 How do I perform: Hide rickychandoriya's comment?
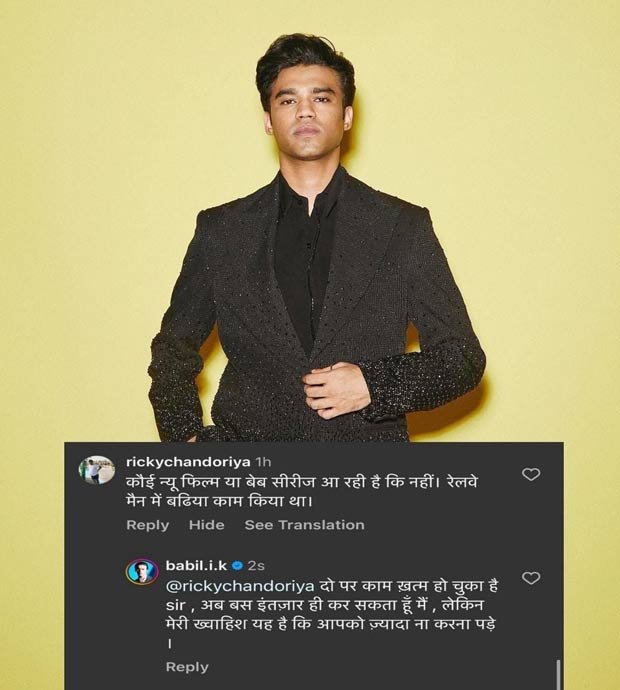(206, 525)
